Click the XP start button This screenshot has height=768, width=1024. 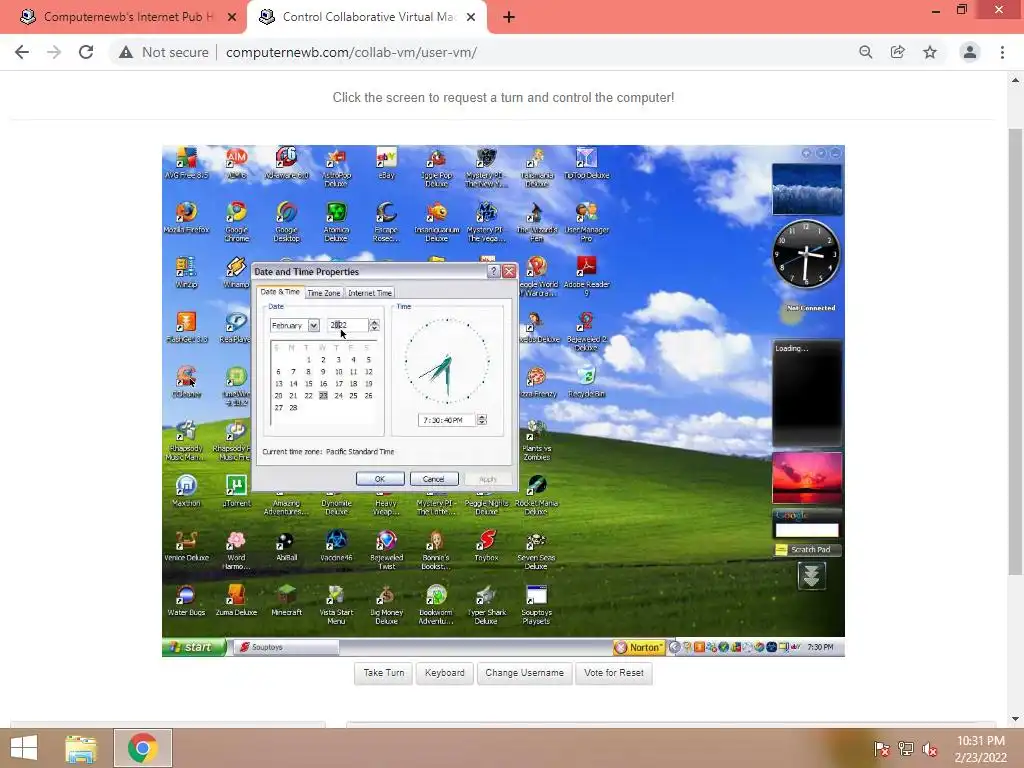(194, 647)
